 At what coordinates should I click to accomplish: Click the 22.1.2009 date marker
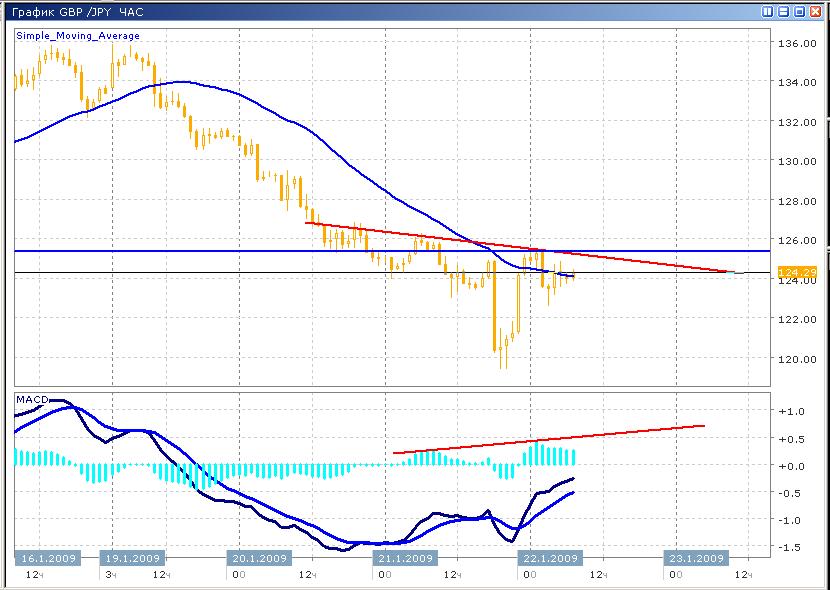point(548,558)
